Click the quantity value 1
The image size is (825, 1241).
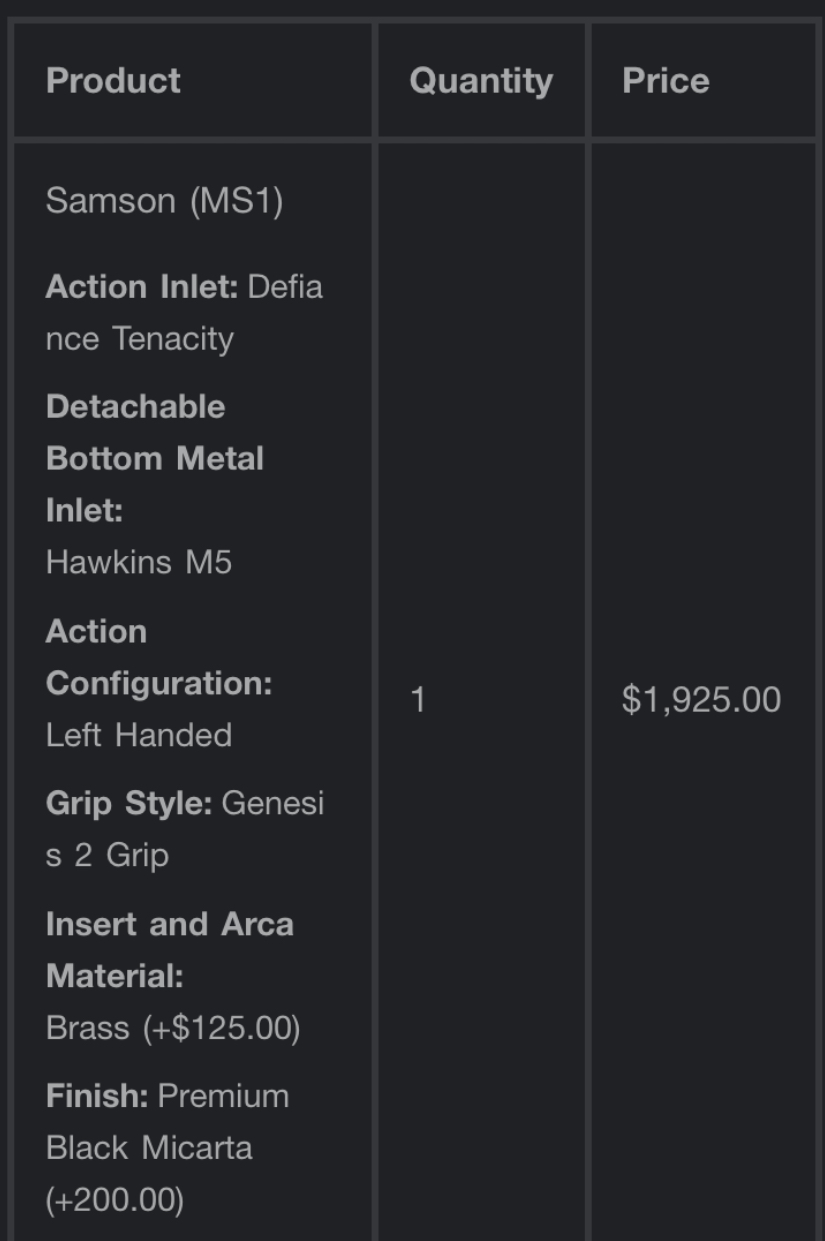tap(418, 700)
